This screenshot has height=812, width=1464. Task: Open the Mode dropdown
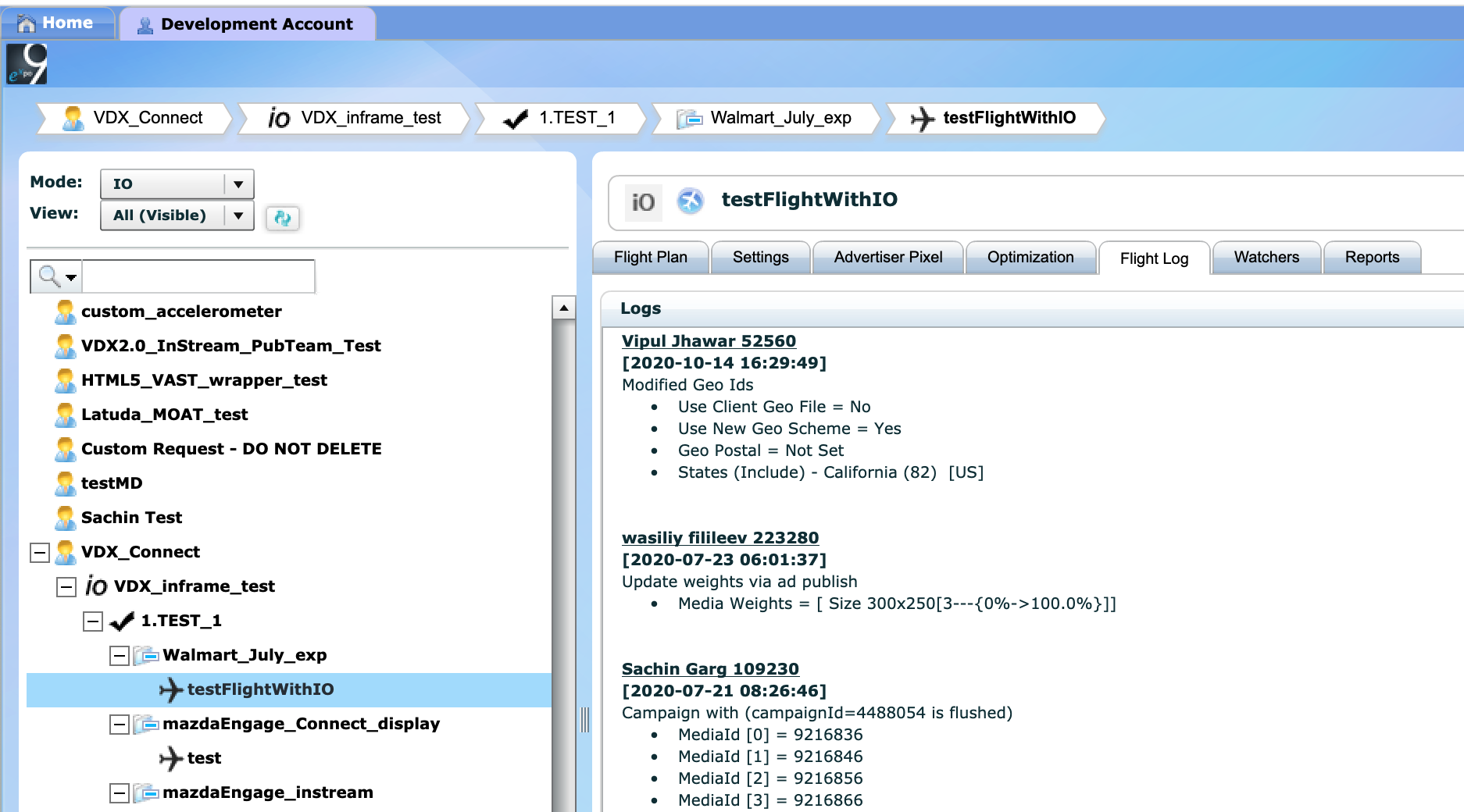[238, 184]
